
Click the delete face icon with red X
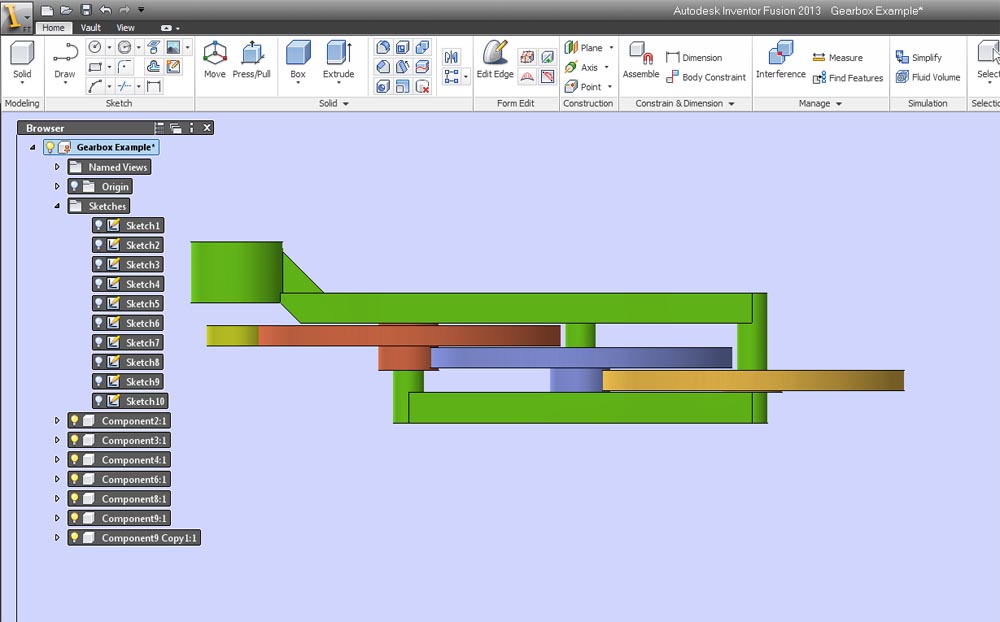(x=422, y=86)
